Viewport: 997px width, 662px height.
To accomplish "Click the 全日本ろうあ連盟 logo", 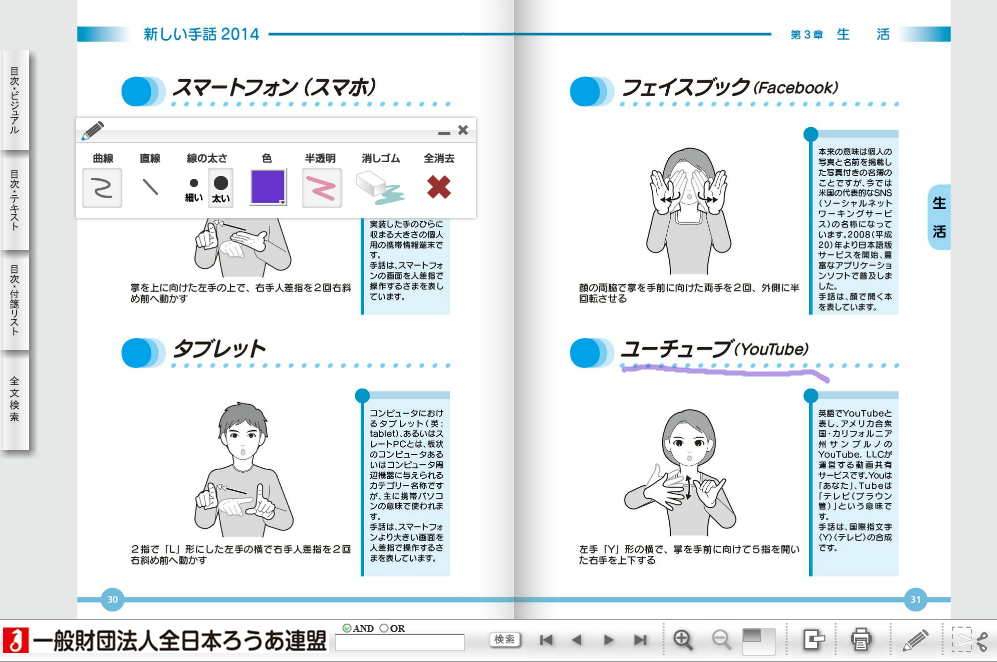I will (165, 641).
